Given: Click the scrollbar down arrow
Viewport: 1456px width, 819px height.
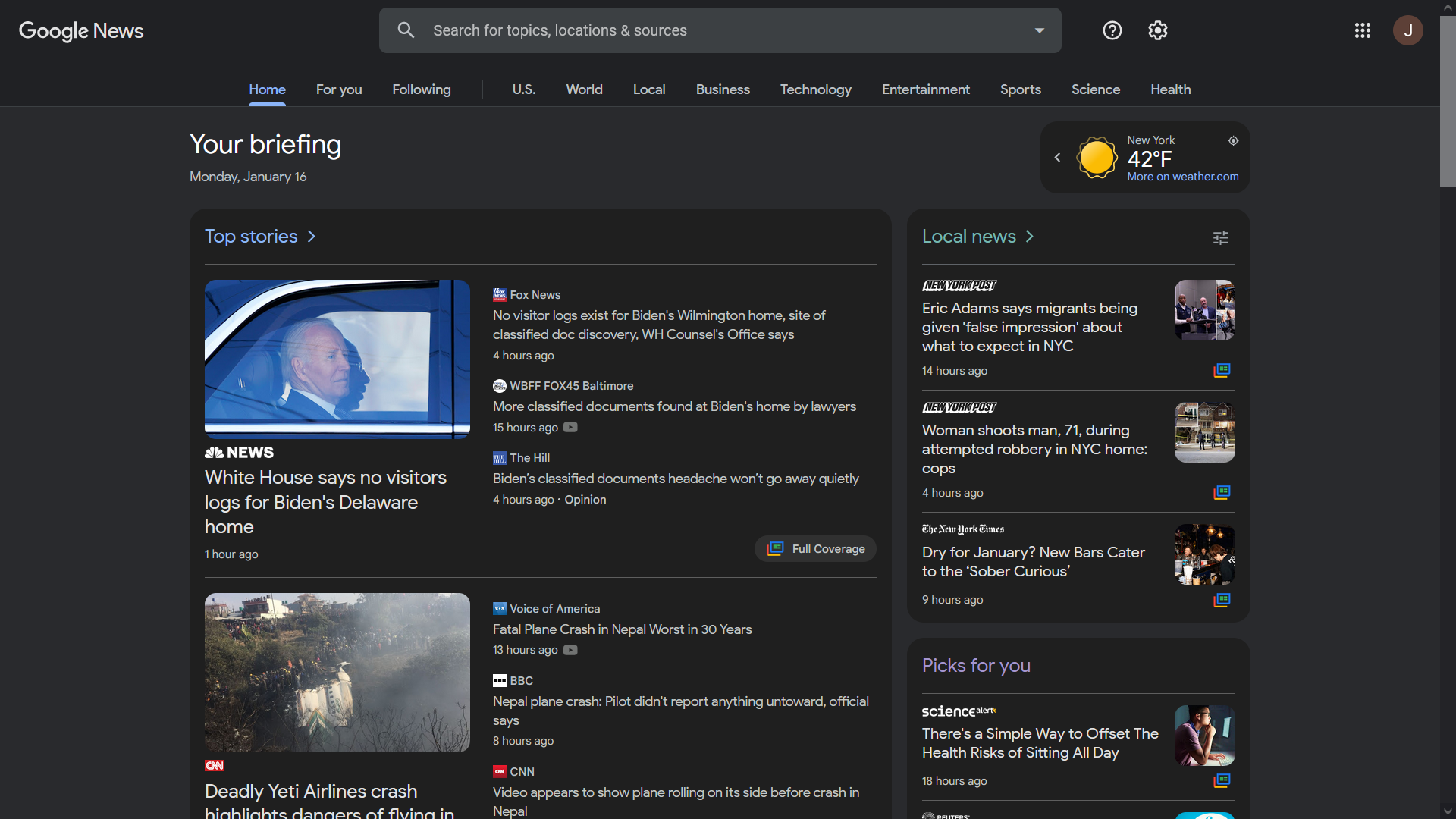Looking at the screenshot, I should (x=1448, y=811).
